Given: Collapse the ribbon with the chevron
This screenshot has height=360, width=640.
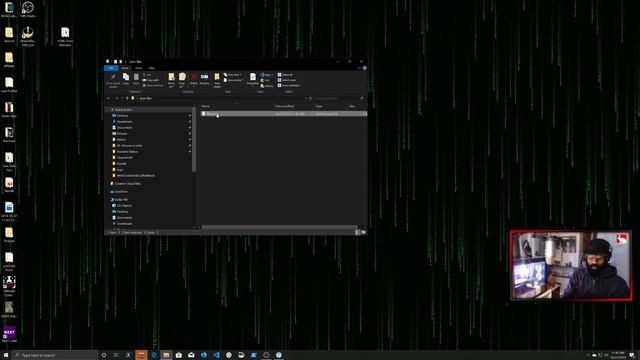Looking at the screenshot, I should pyautogui.click(x=359, y=68).
